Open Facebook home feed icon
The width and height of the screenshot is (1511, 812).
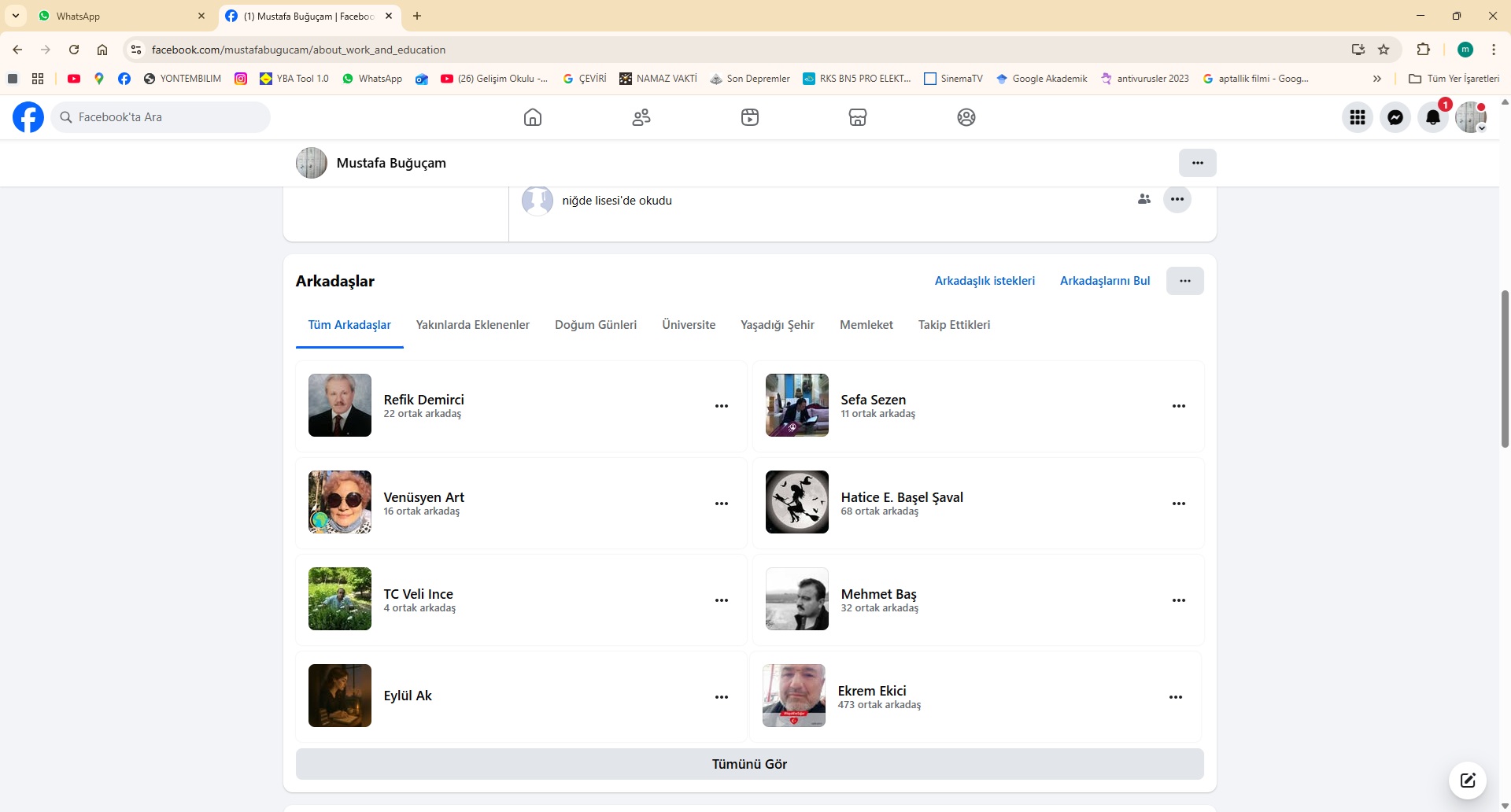pyautogui.click(x=533, y=117)
